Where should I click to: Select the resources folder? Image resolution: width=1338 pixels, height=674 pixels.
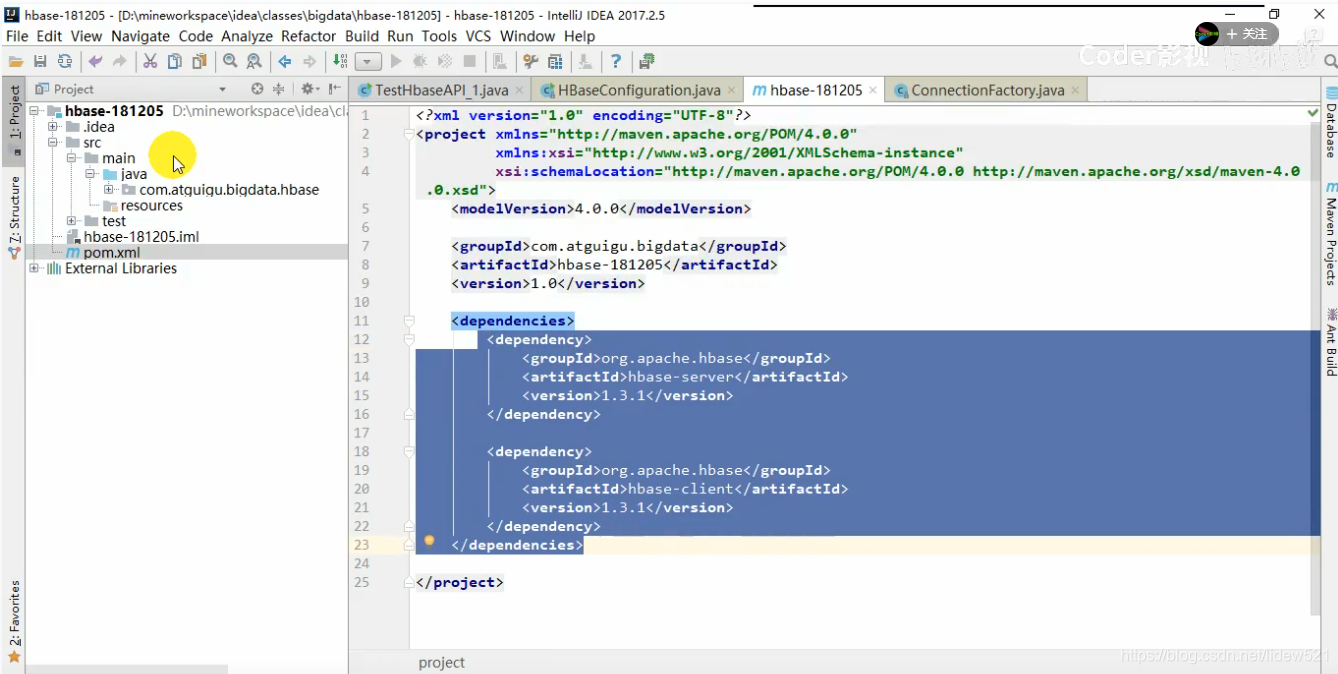151,205
